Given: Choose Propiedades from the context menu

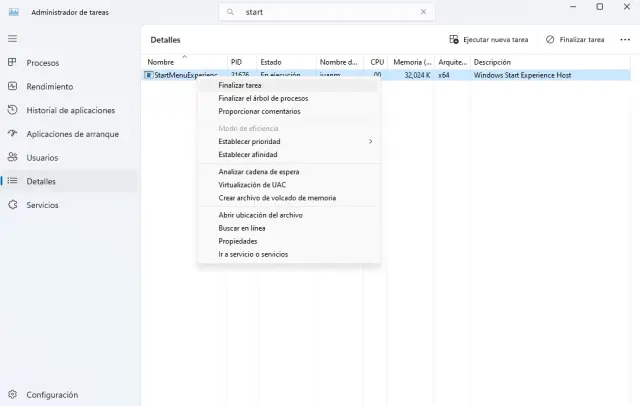Looking at the screenshot, I should point(238,241).
